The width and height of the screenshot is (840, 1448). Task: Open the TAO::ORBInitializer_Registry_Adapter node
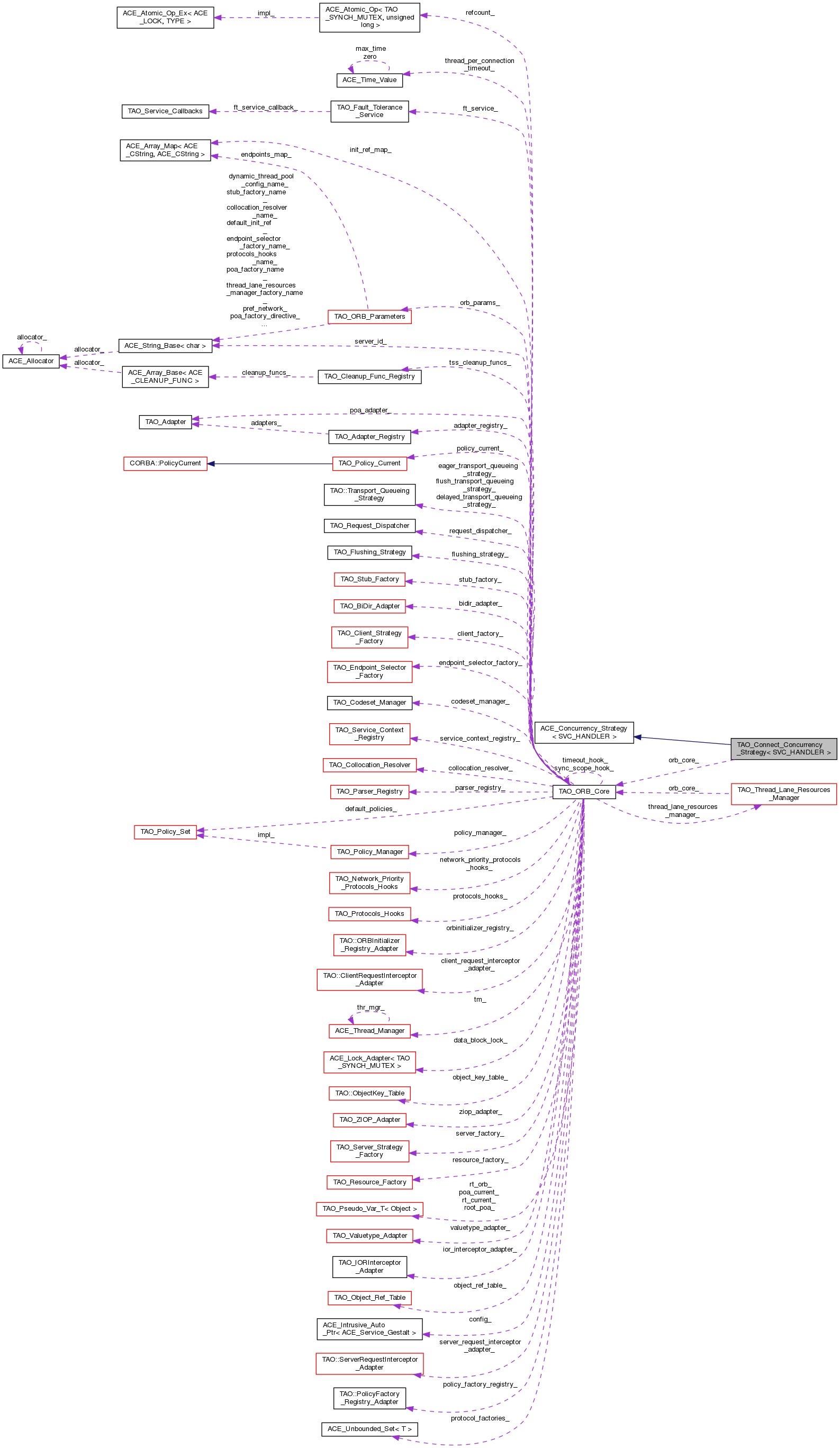point(369,945)
